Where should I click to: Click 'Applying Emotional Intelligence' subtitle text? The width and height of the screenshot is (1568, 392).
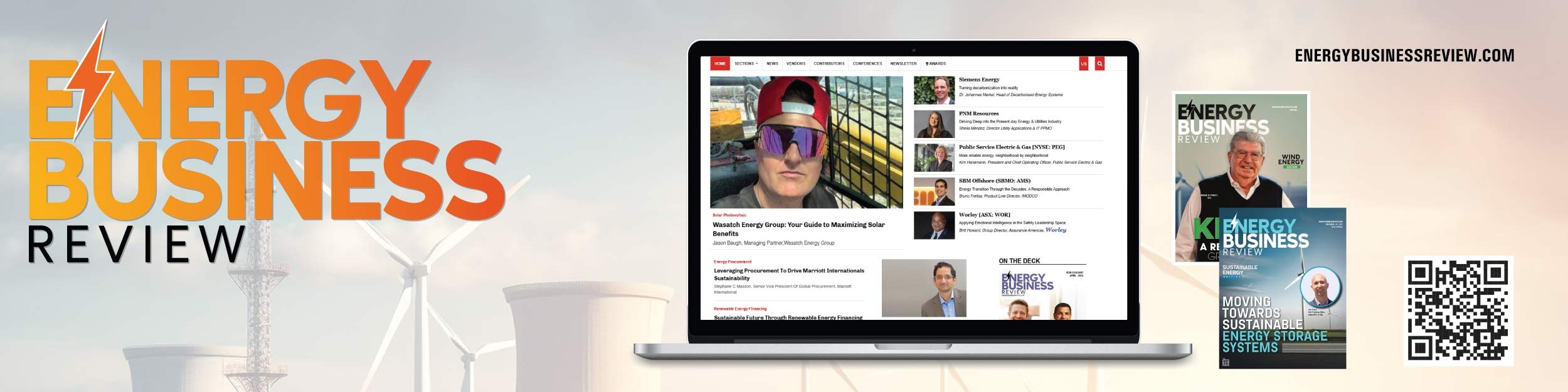[1012, 223]
